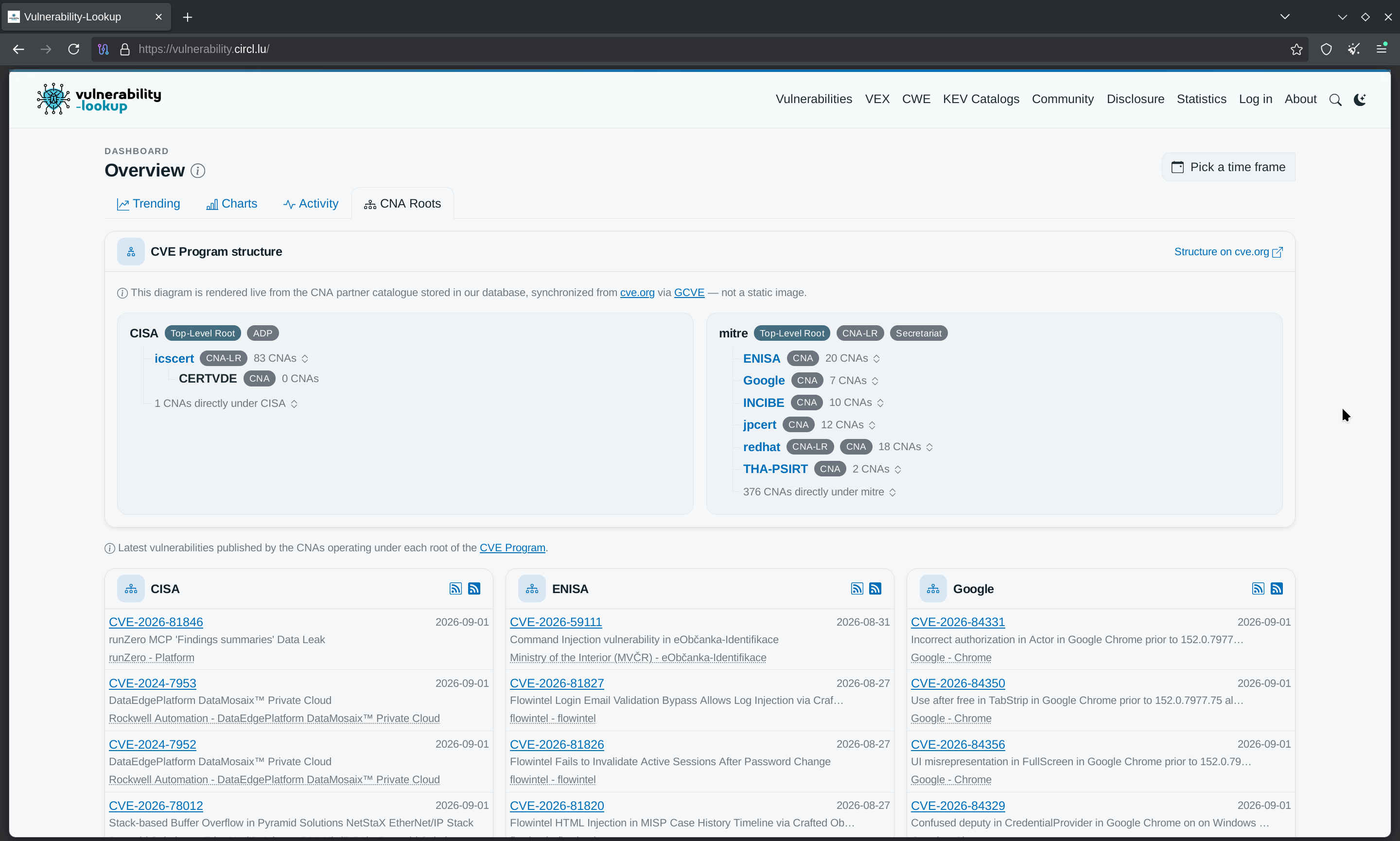This screenshot has width=1400, height=841.
Task: Open the CVE Program link
Action: pos(512,548)
